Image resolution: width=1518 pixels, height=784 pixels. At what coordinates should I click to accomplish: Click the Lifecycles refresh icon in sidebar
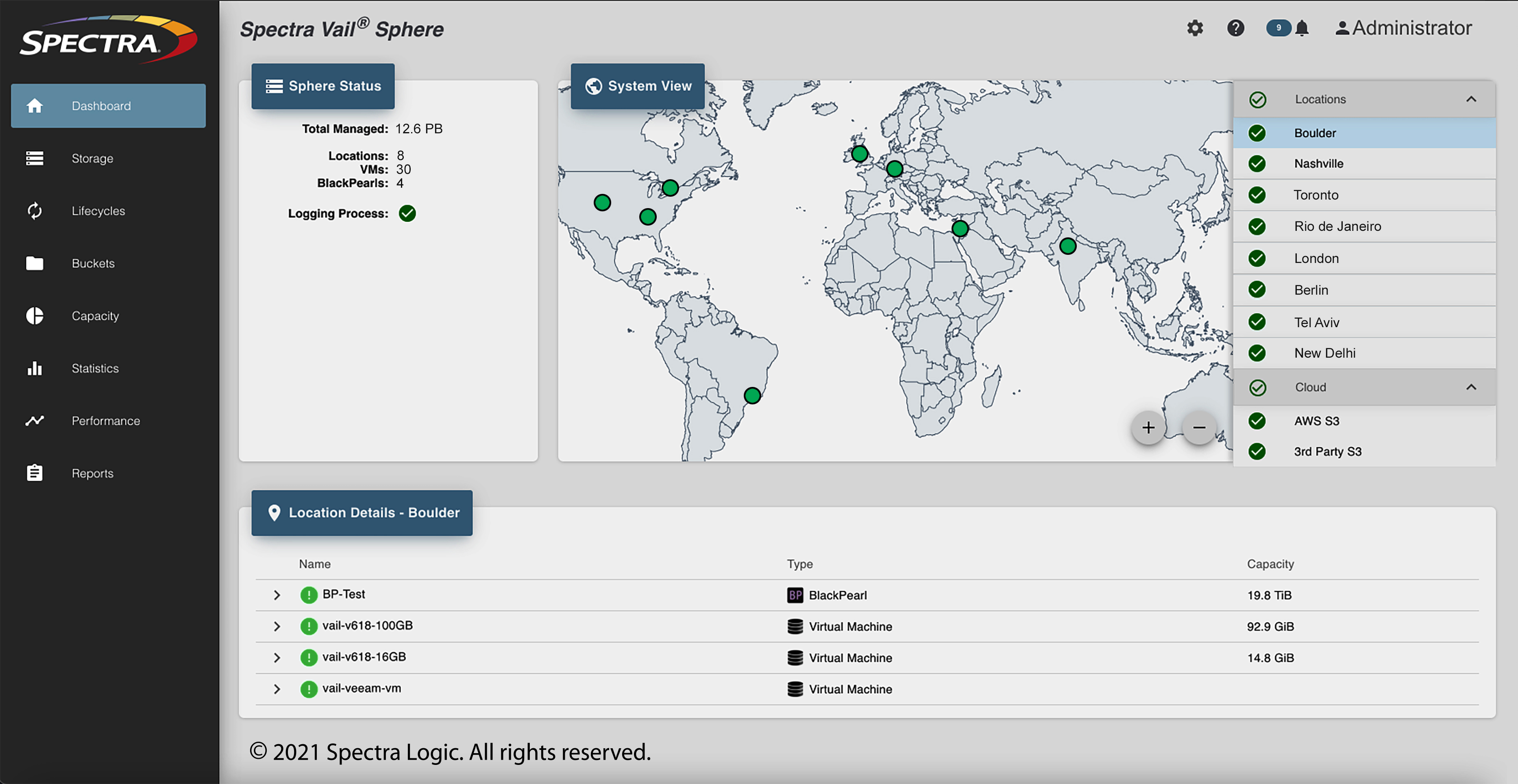[x=35, y=211]
